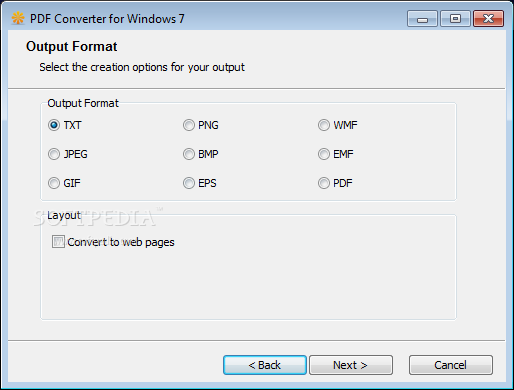Click the Output Format heading
Viewport: 514px width, 390px height.
(72, 46)
